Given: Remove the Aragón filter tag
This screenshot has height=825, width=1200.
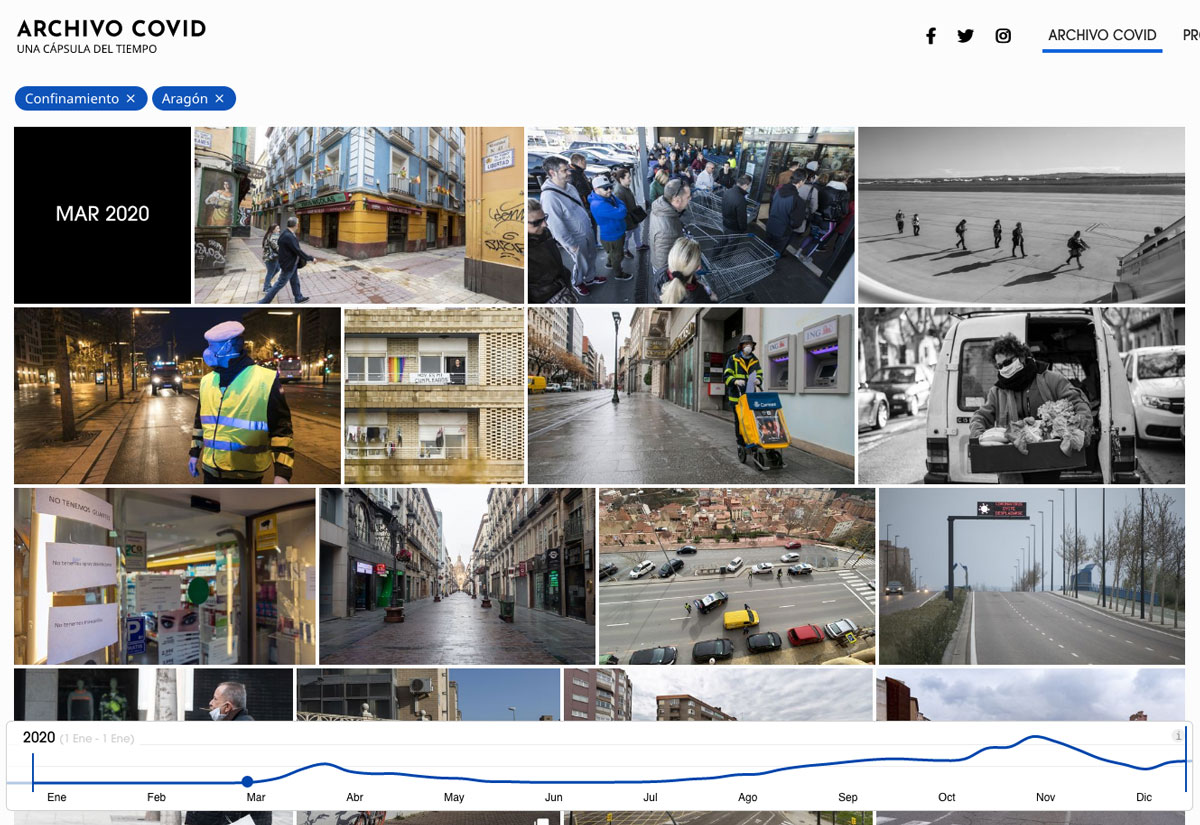Looking at the screenshot, I should click(x=221, y=98).
